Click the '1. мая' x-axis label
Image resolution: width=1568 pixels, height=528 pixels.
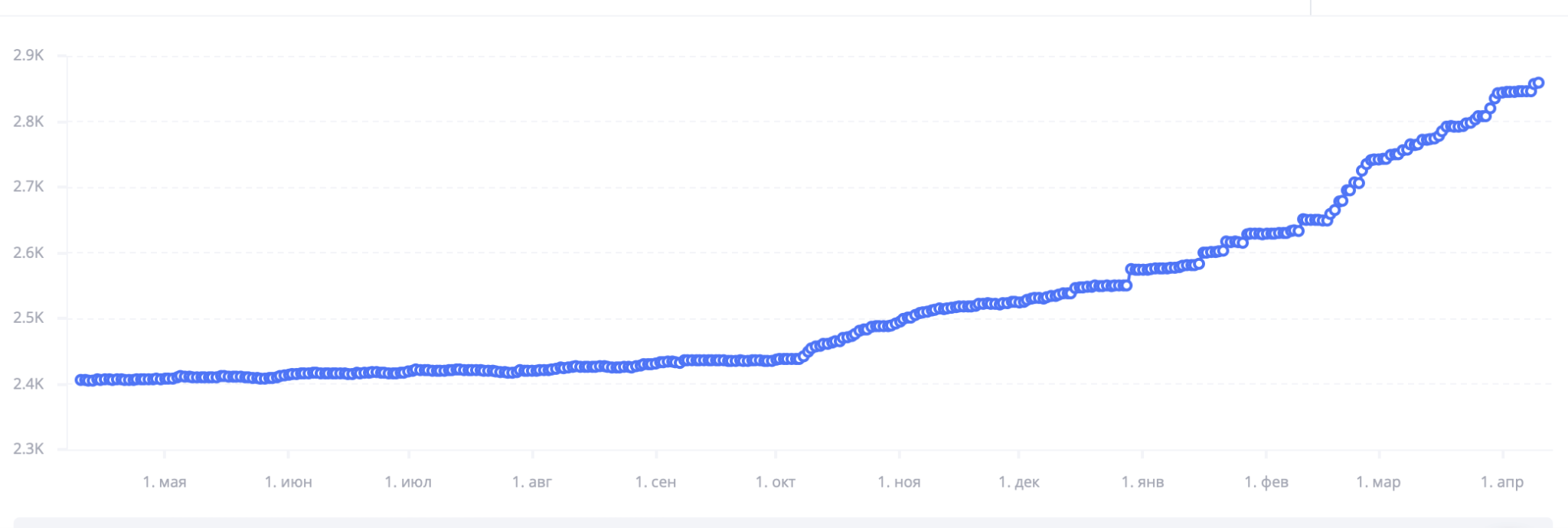[165, 482]
